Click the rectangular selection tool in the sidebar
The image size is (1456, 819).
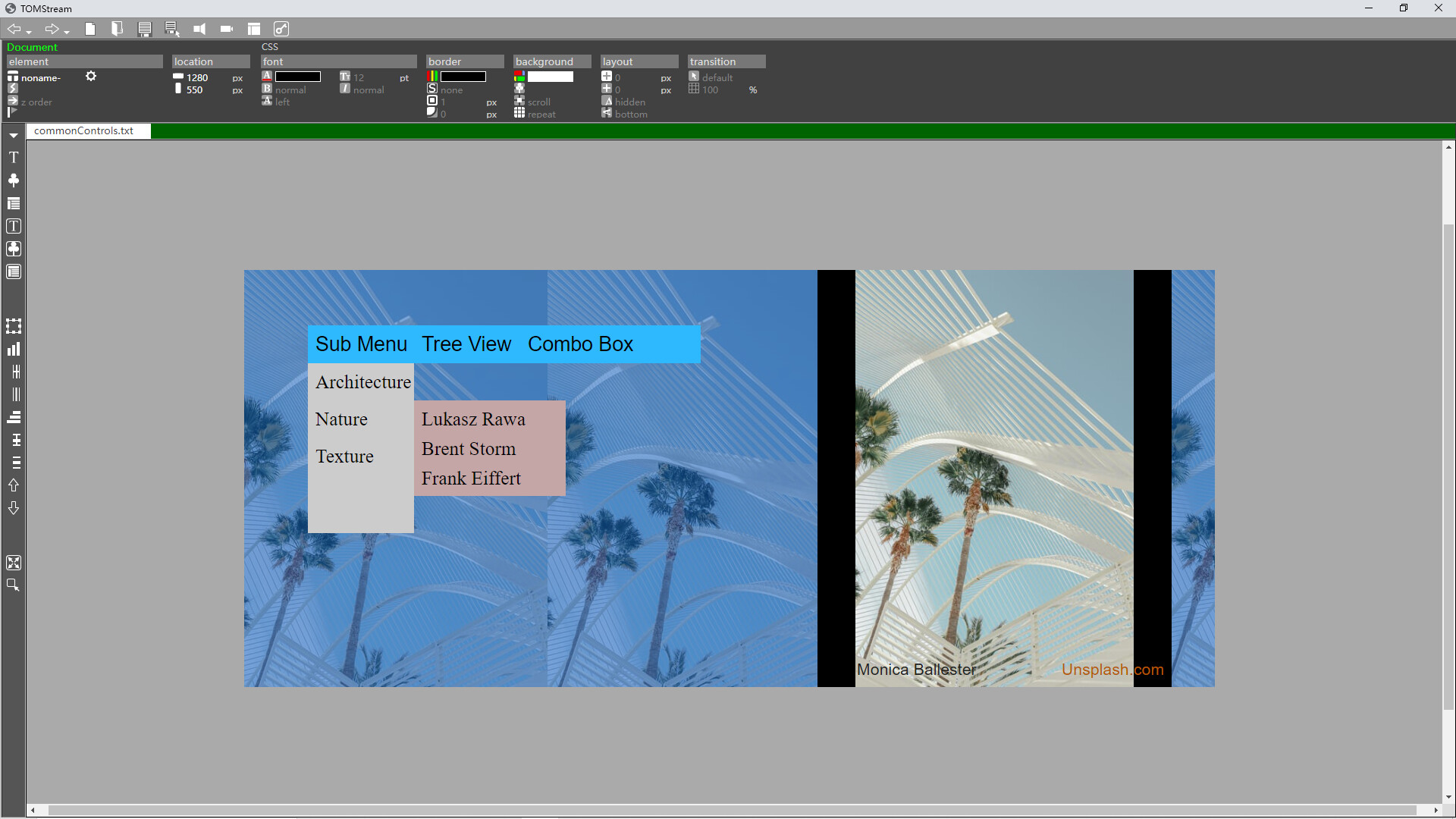13,326
